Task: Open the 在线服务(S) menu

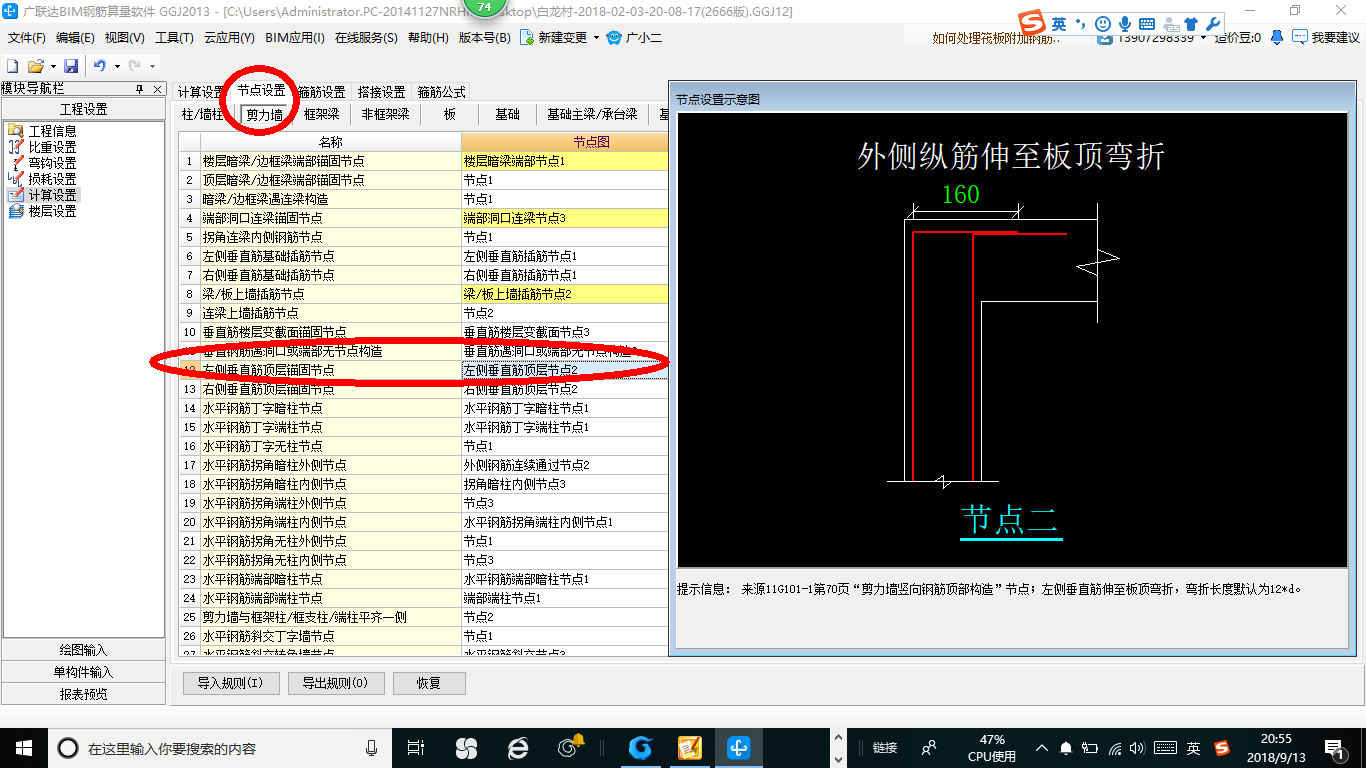Action: click(x=366, y=38)
